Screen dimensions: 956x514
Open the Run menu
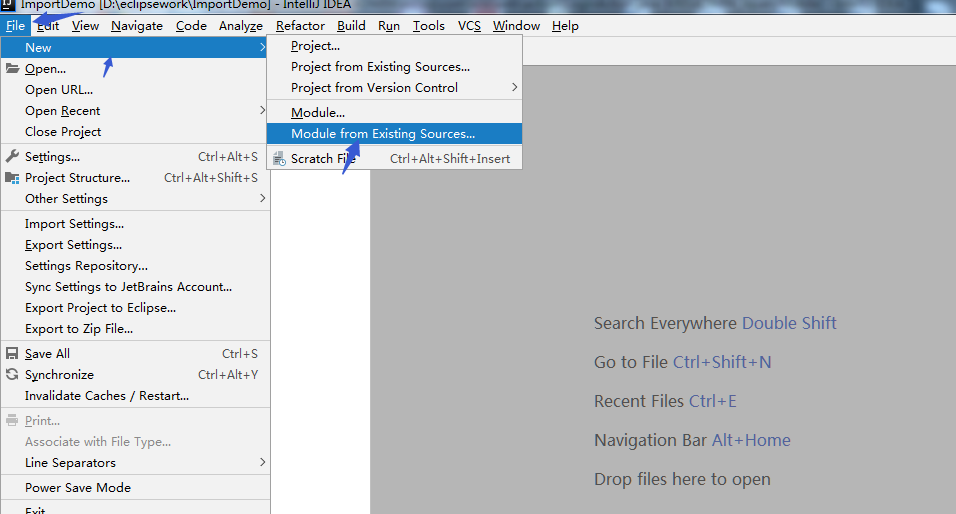point(389,26)
